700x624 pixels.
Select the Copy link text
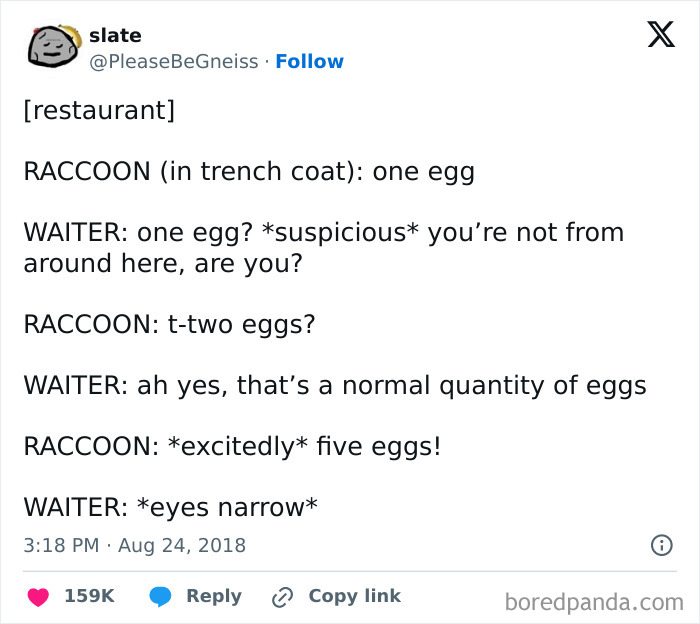tap(354, 596)
